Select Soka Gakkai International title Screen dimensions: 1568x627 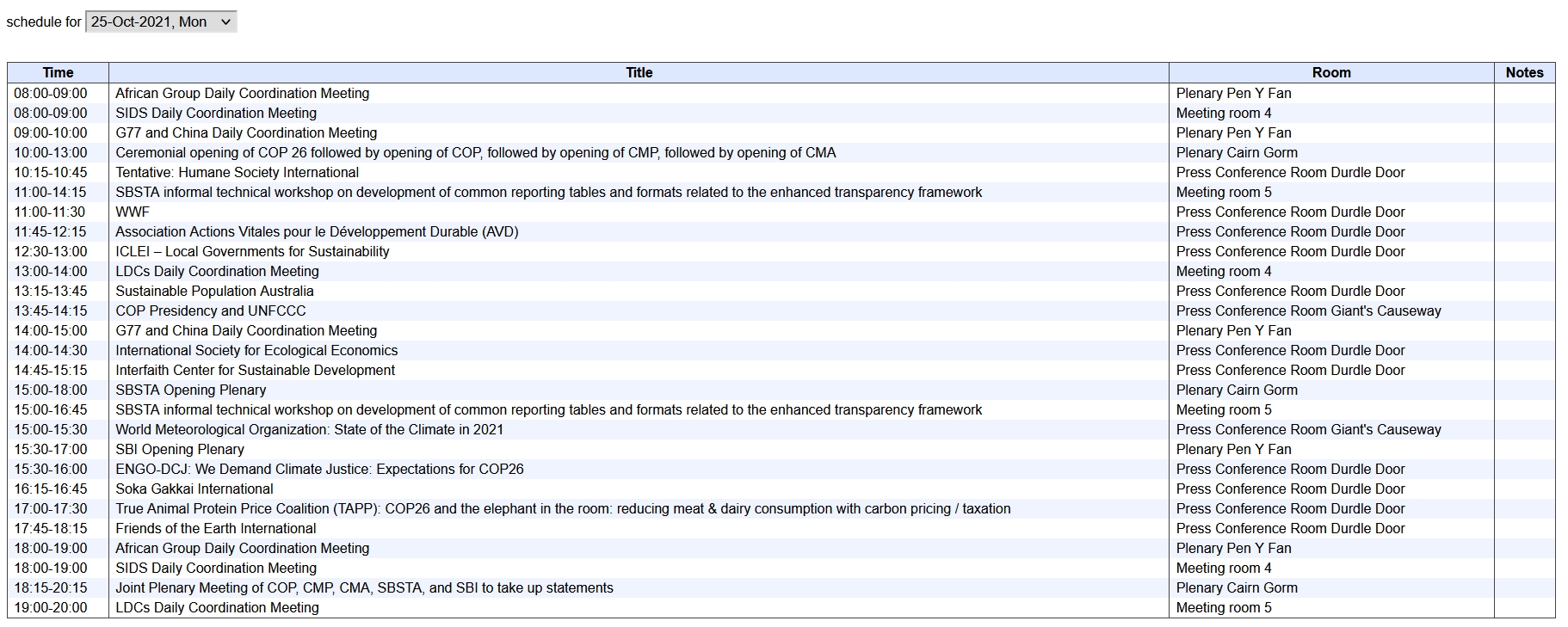tap(194, 489)
